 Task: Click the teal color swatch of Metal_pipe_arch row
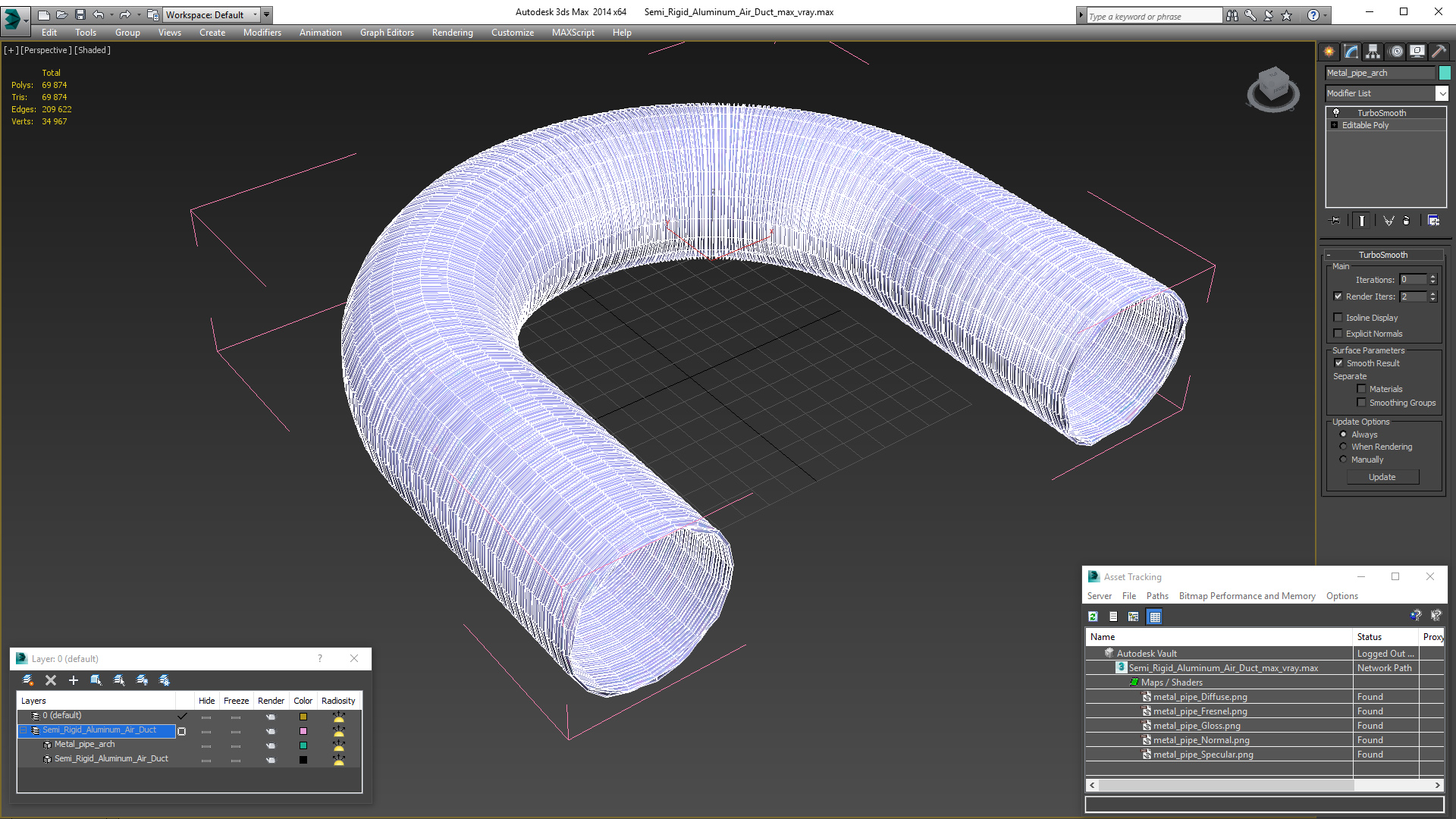(303, 745)
